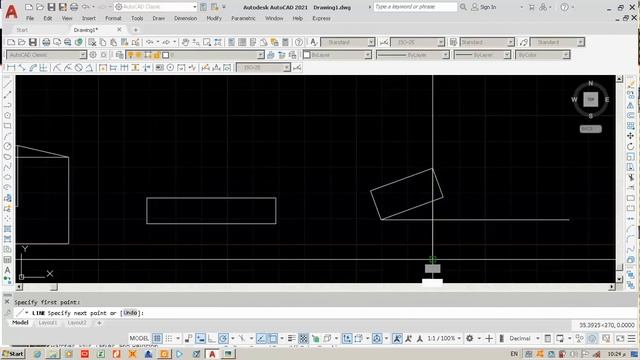
Task: Click the Make Object's Layer Current icon
Action: (271, 55)
